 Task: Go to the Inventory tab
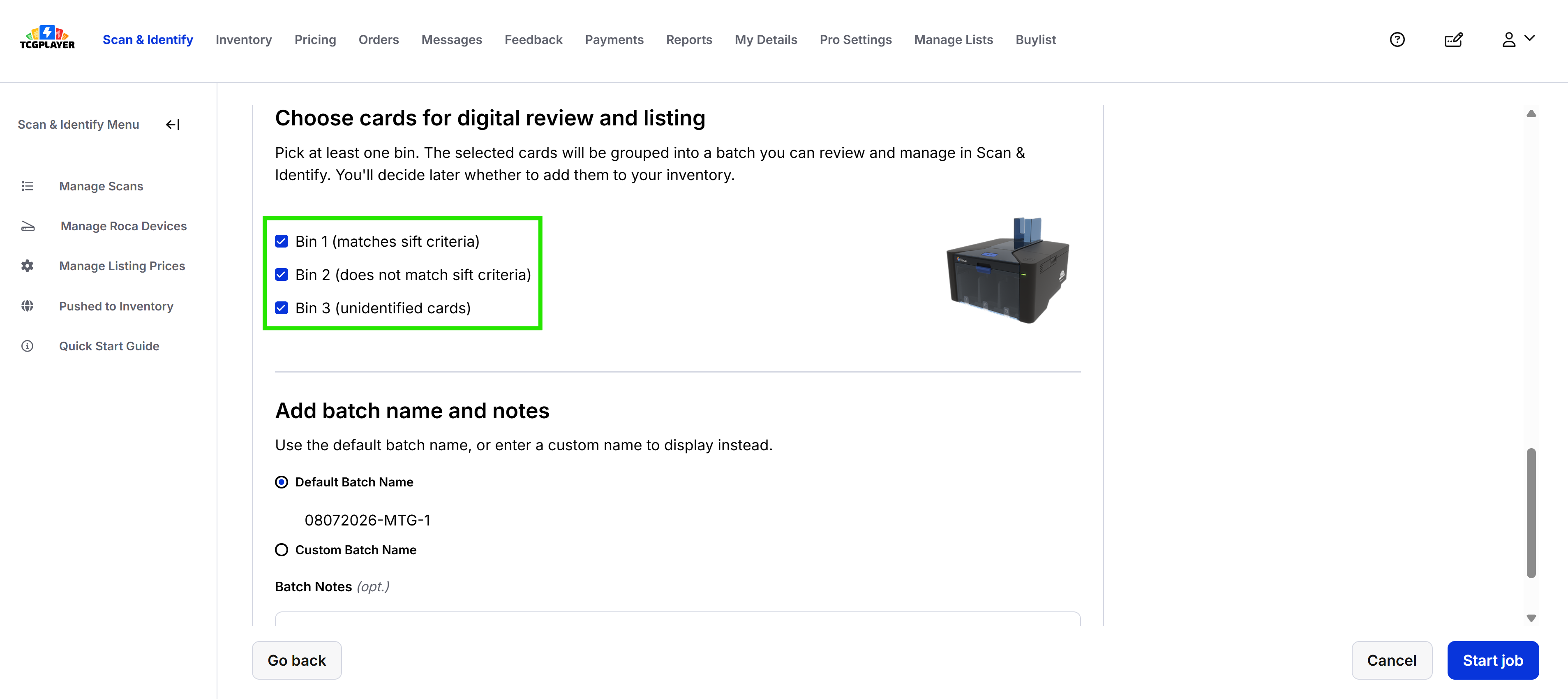coord(243,39)
